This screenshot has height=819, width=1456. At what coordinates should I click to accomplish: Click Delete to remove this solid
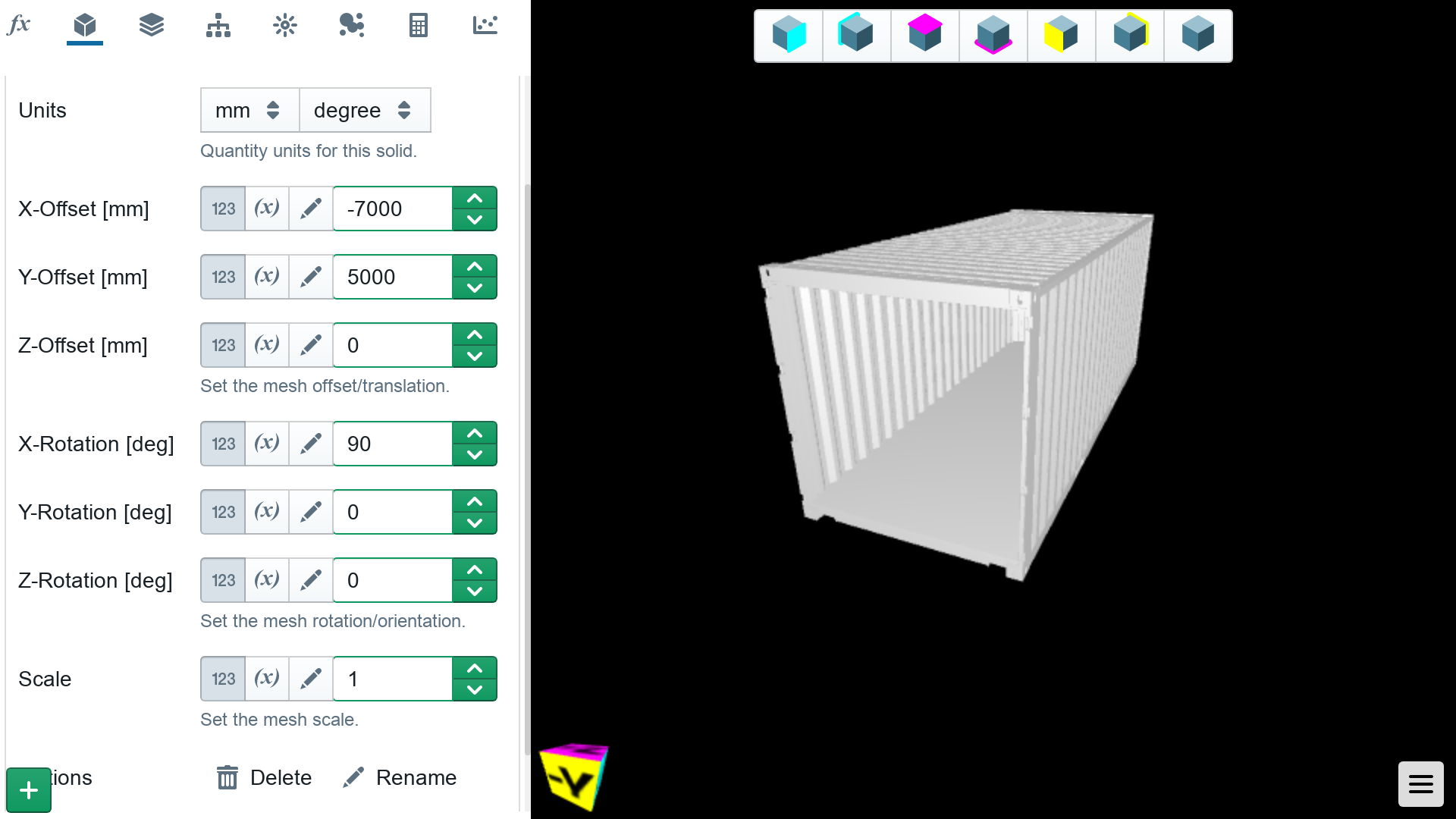click(x=262, y=777)
